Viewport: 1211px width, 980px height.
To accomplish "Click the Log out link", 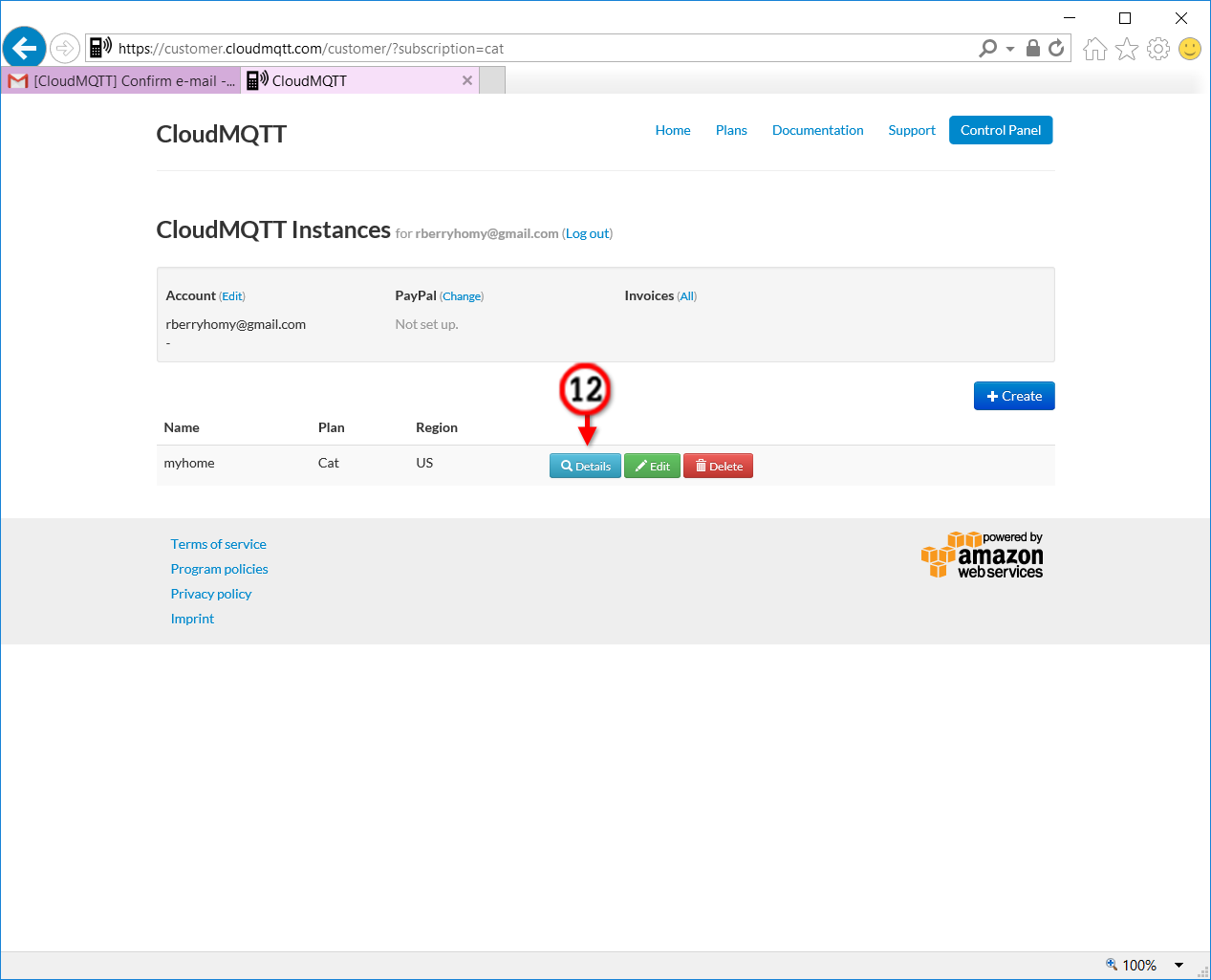I will 588,233.
